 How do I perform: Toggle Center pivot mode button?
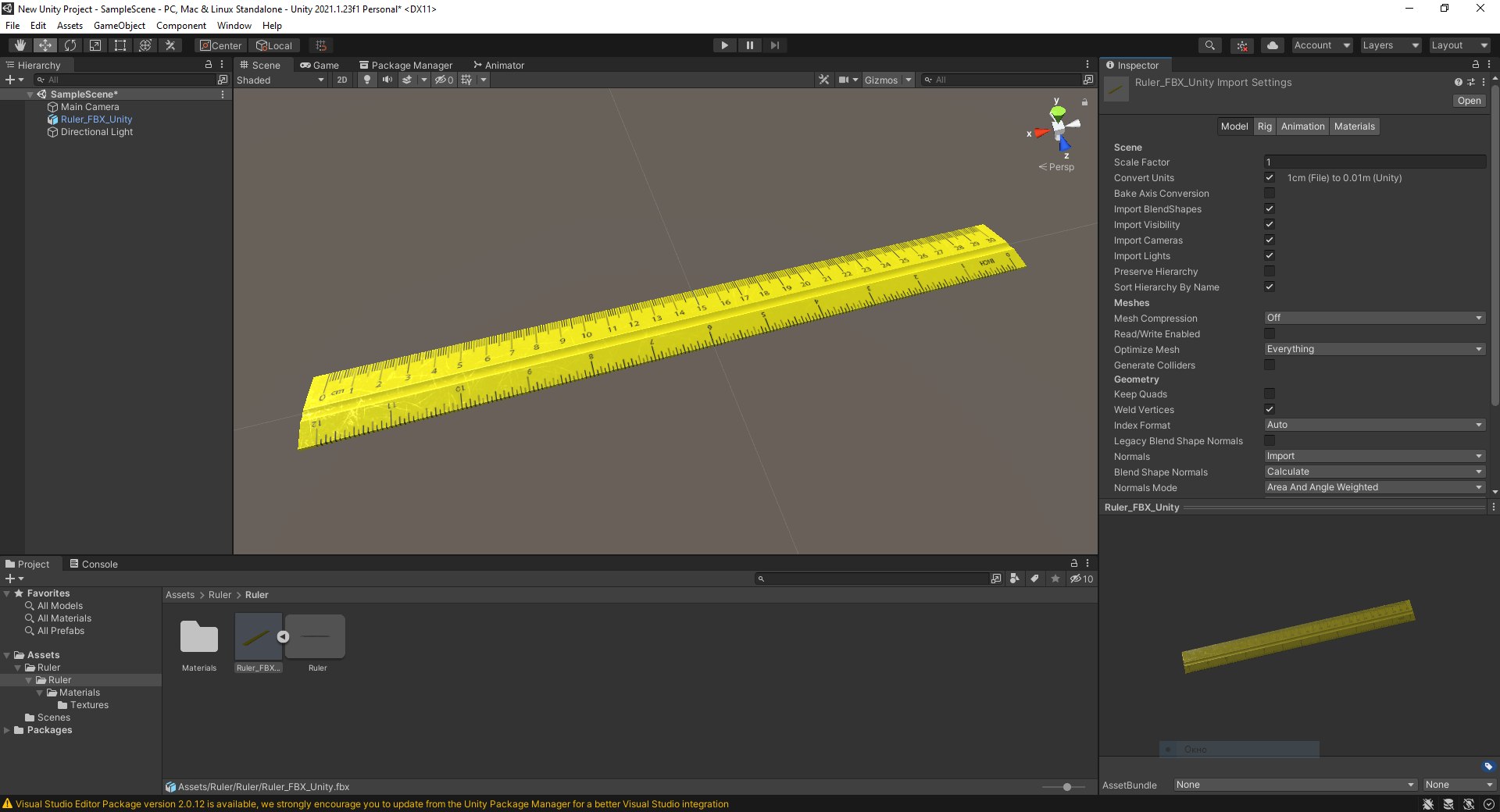click(220, 45)
